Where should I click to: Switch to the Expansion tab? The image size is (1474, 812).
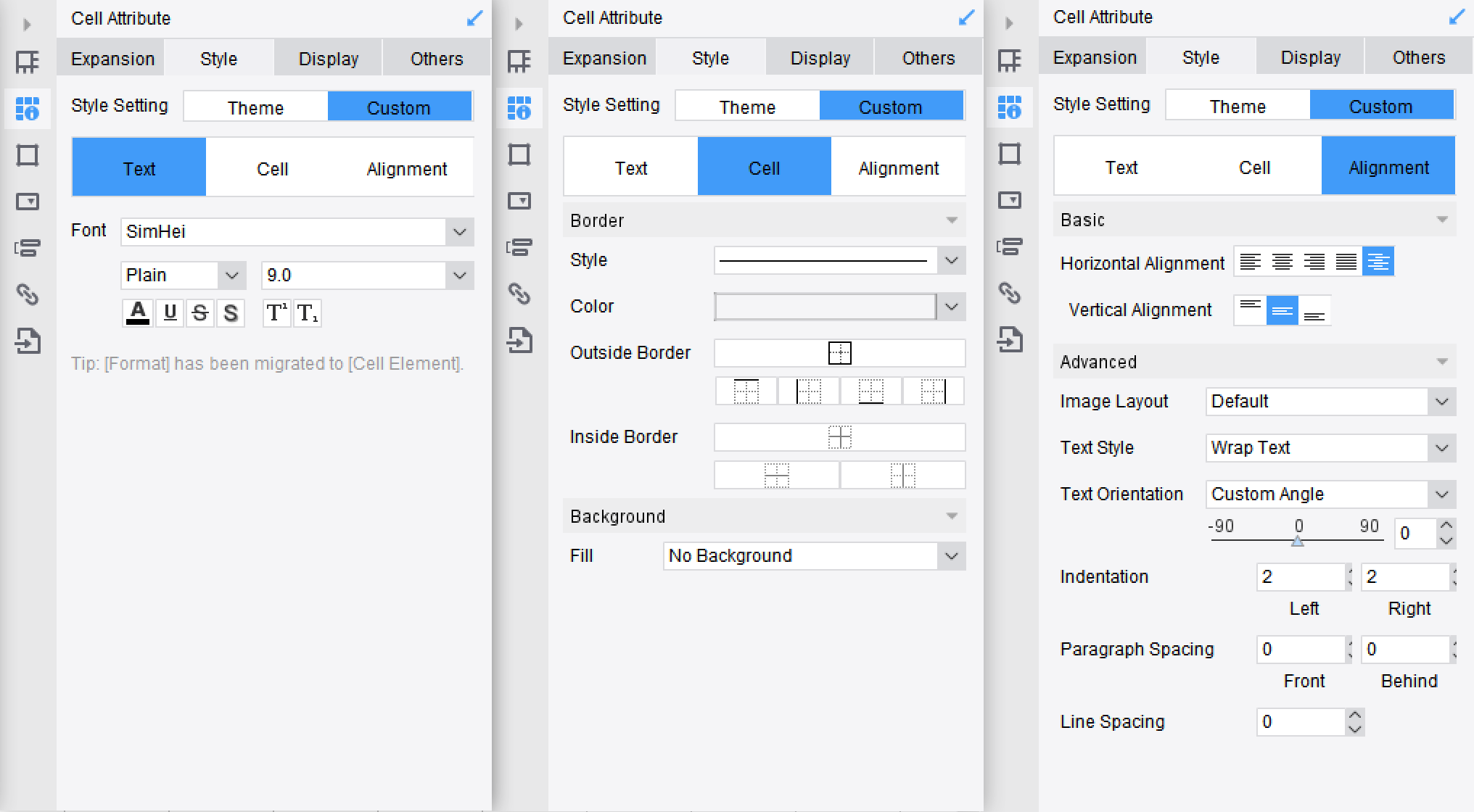coord(111,58)
